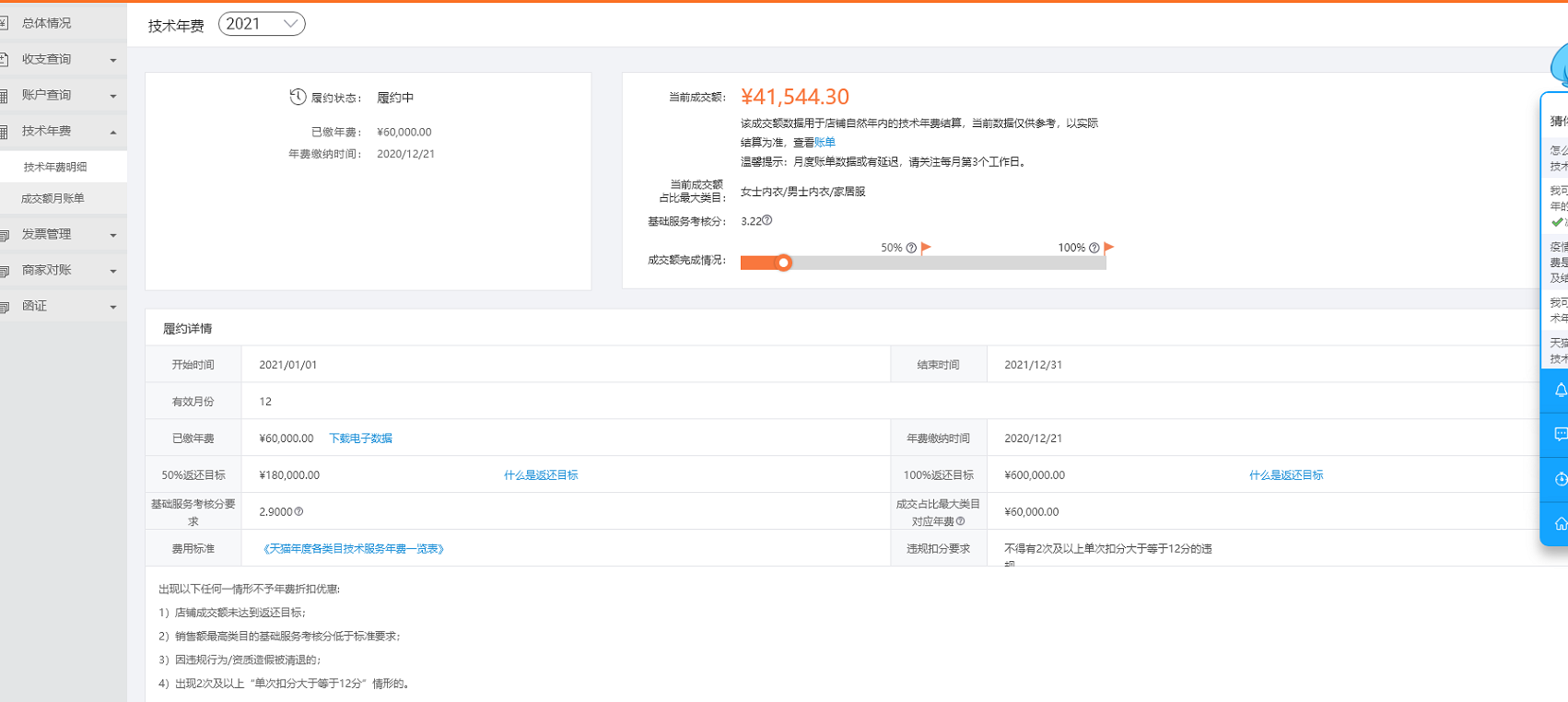
Task: Click the orange flag at 50% milestone
Action: coord(927,247)
